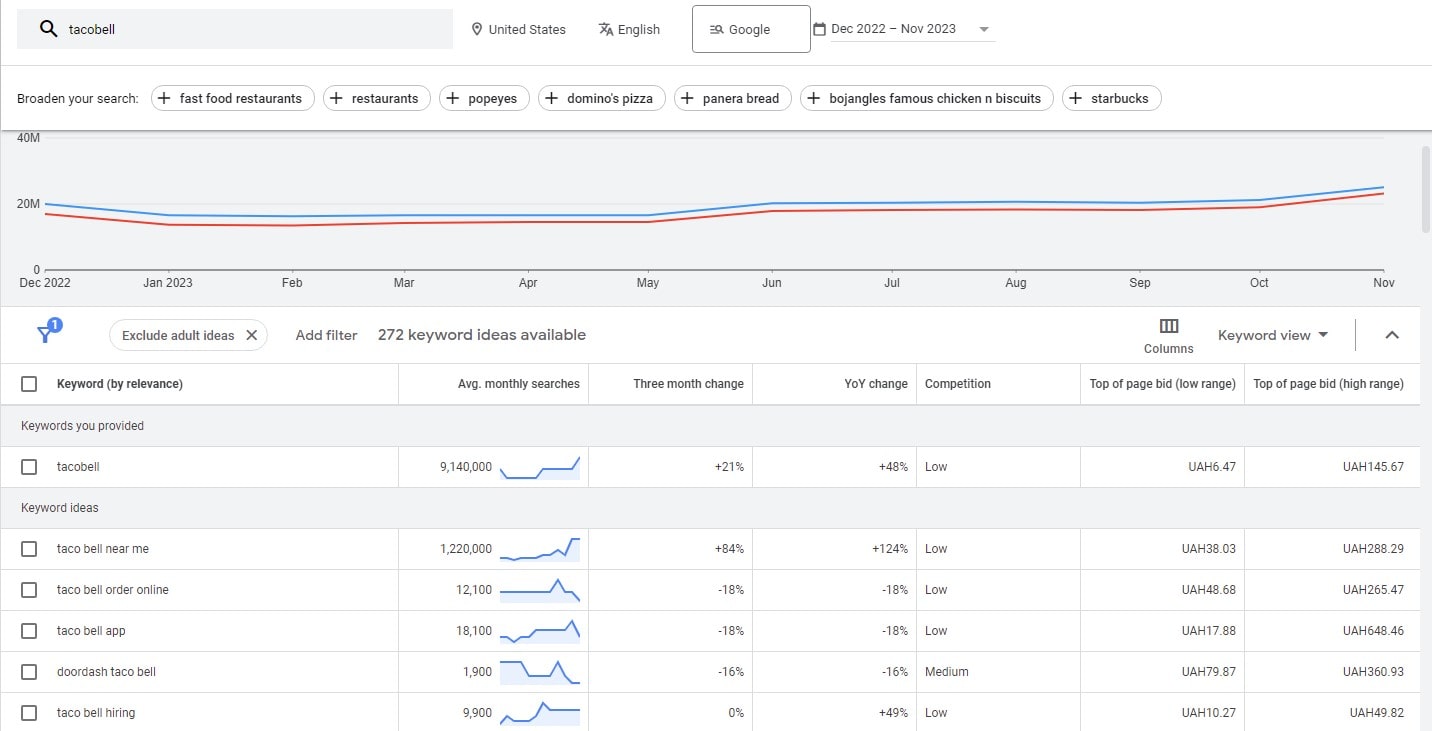Click the Add filter button
Viewport: 1432px width, 731px height.
326,335
